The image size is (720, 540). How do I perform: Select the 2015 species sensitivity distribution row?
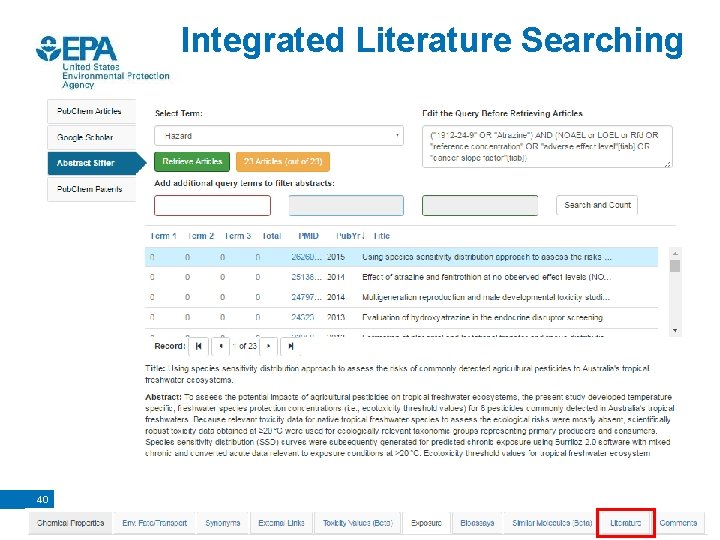401,257
